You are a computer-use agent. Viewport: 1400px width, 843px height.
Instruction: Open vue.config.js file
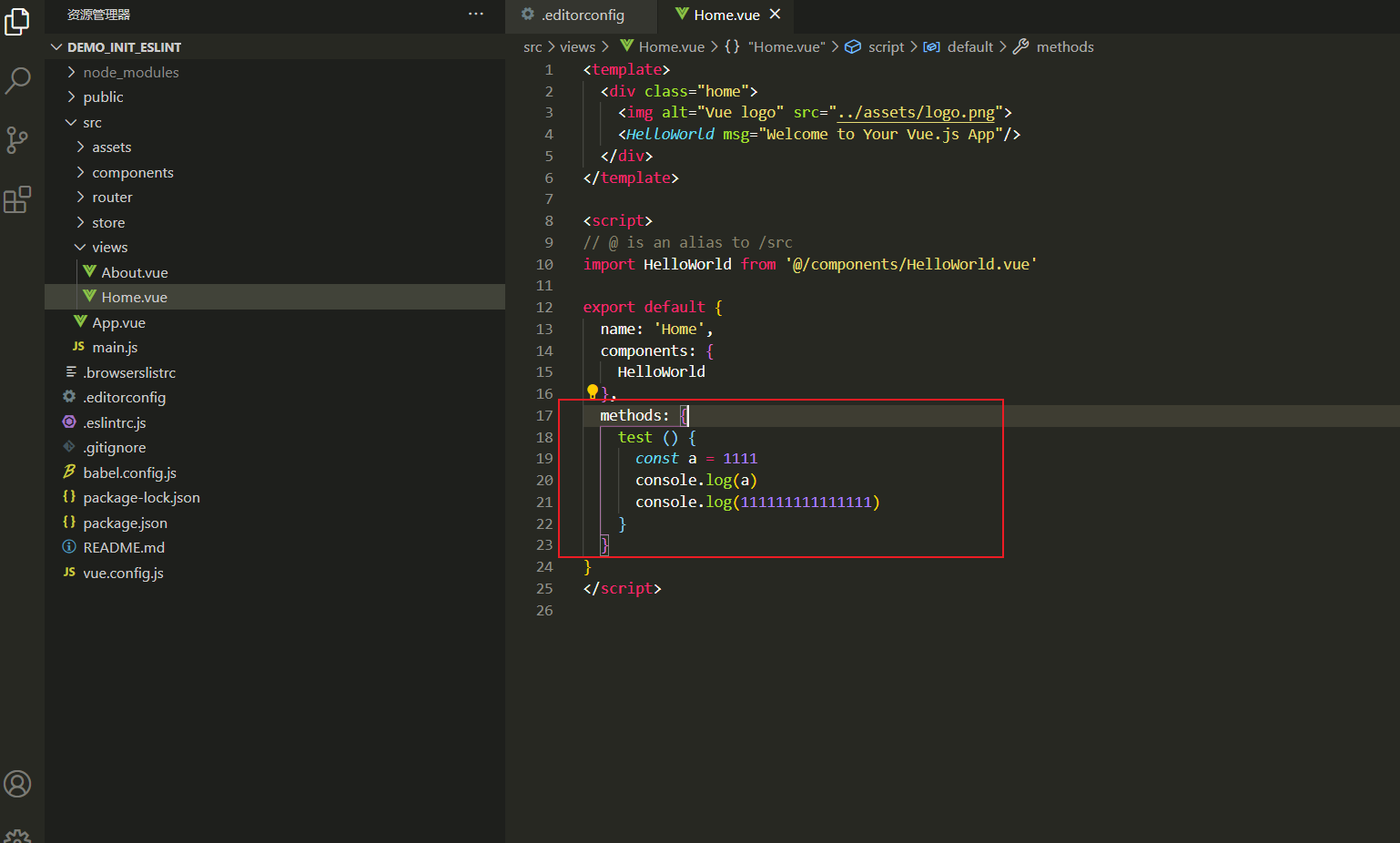[x=275, y=573]
